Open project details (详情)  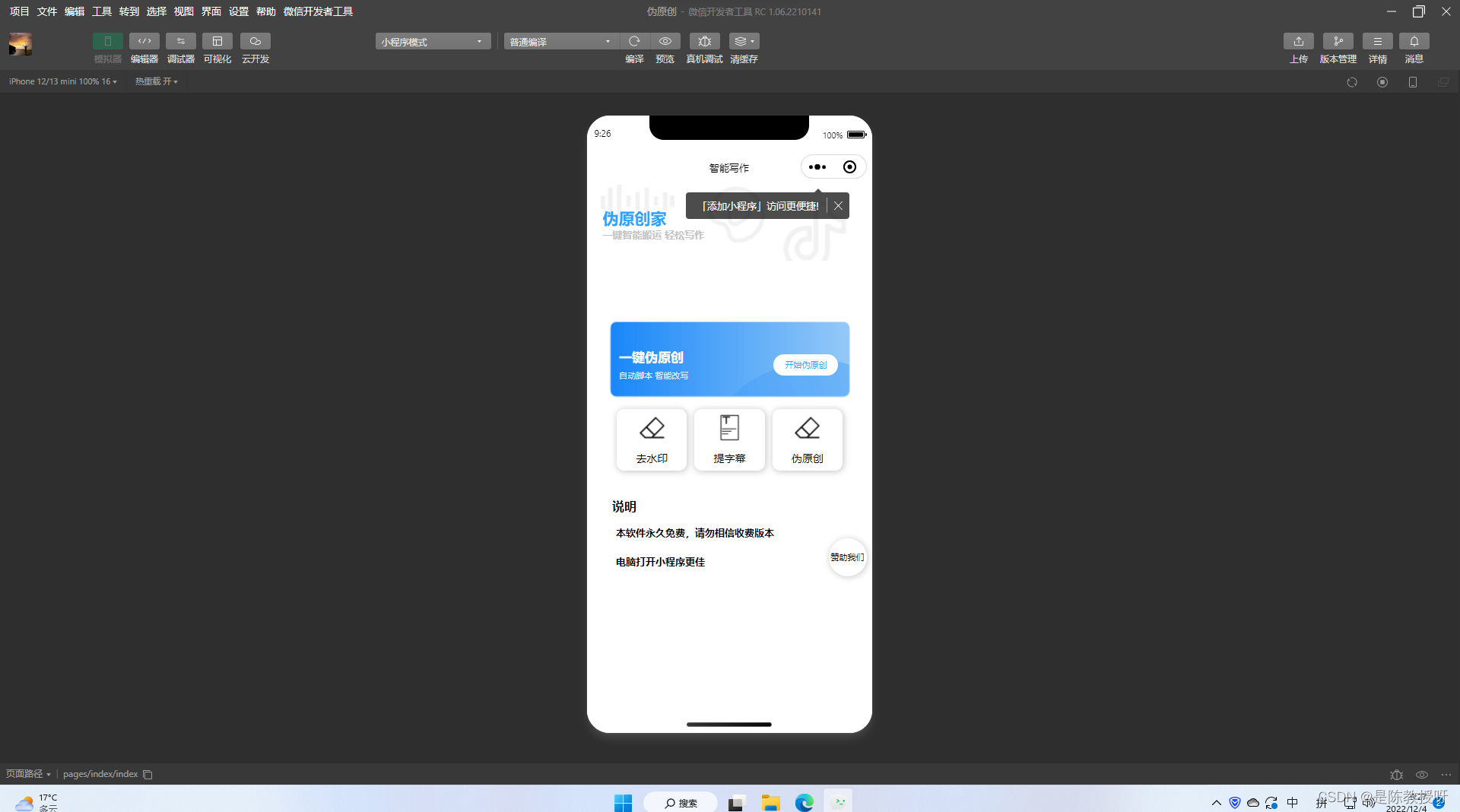point(1378,41)
